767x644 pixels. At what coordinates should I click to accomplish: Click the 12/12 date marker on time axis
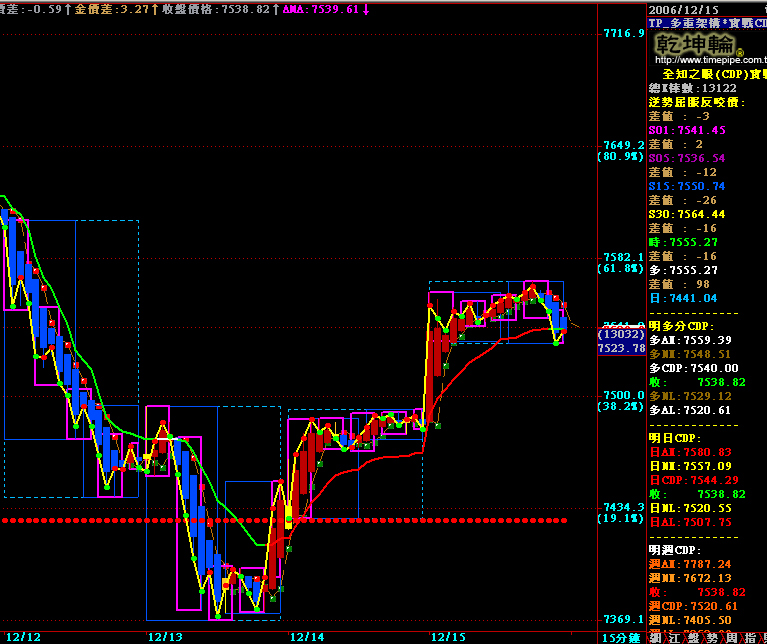(25, 636)
